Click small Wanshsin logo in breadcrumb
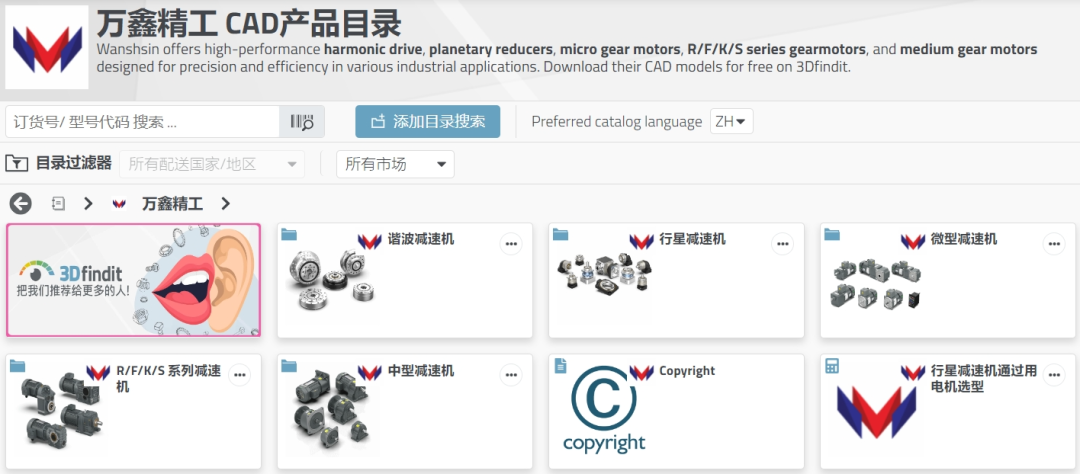1080x474 pixels. [x=119, y=204]
